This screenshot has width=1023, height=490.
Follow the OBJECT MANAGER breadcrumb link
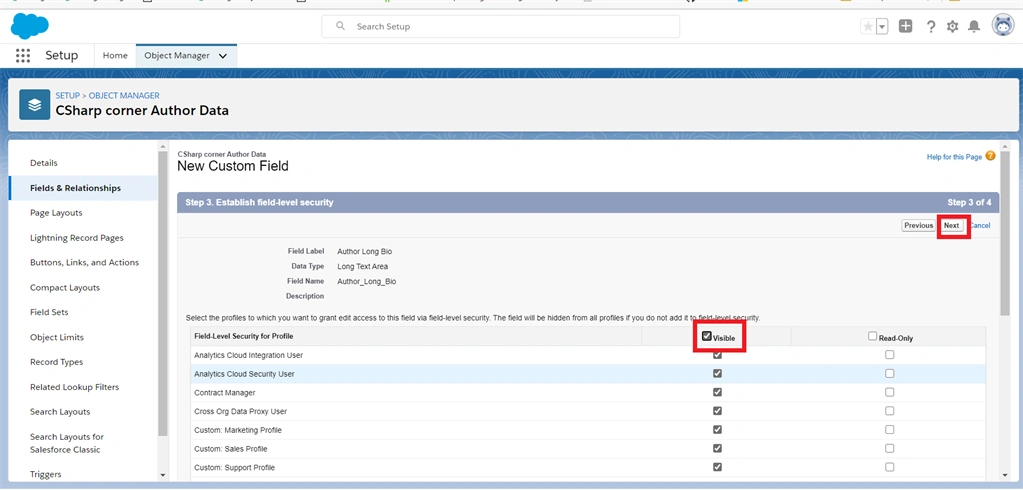pyautogui.click(x=124, y=95)
